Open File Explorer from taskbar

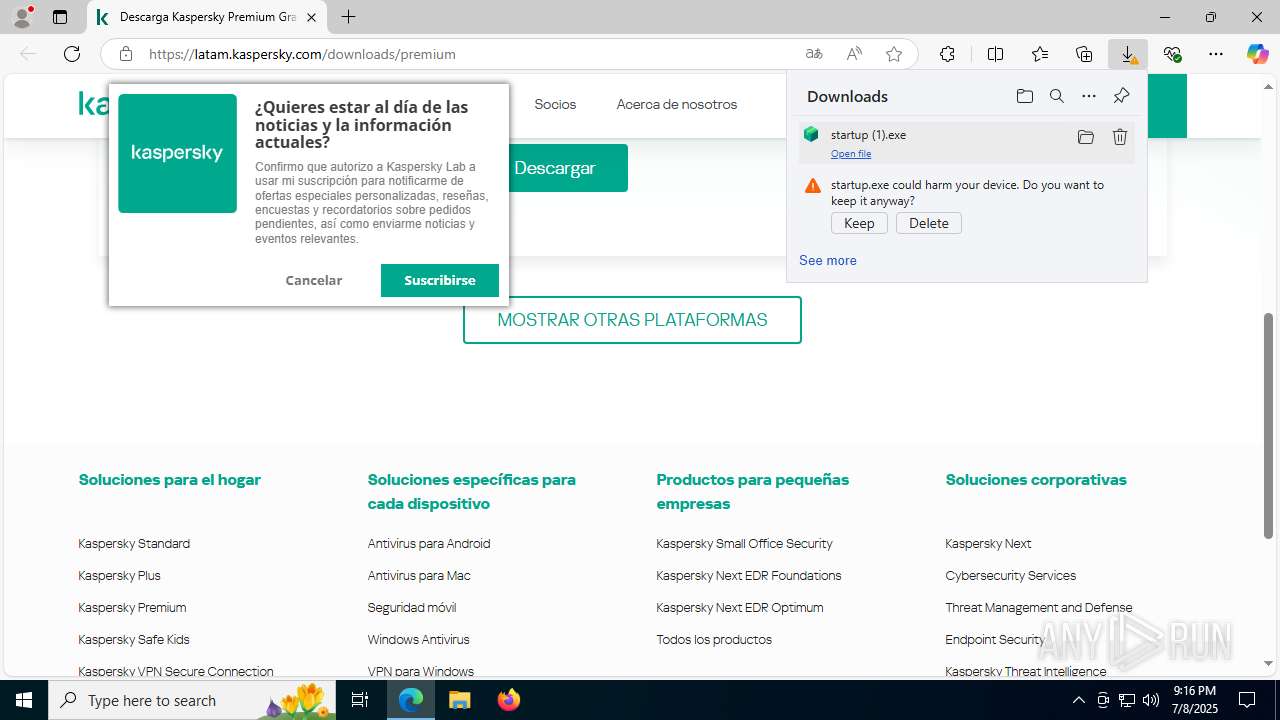459,700
